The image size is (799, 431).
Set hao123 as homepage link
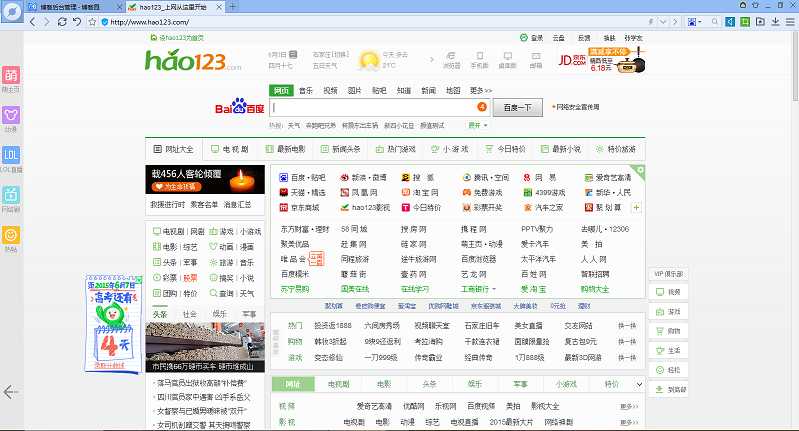click(x=177, y=38)
